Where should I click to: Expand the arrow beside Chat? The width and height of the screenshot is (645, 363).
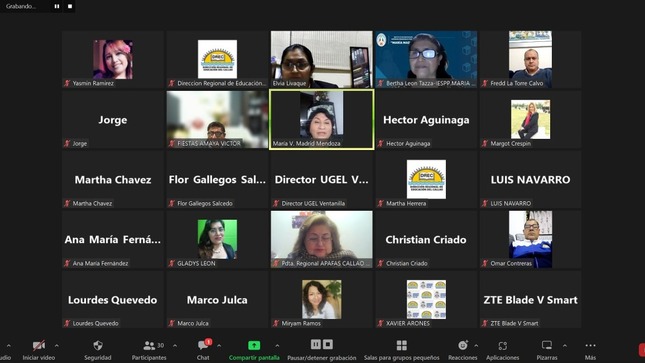pyautogui.click(x=219, y=346)
